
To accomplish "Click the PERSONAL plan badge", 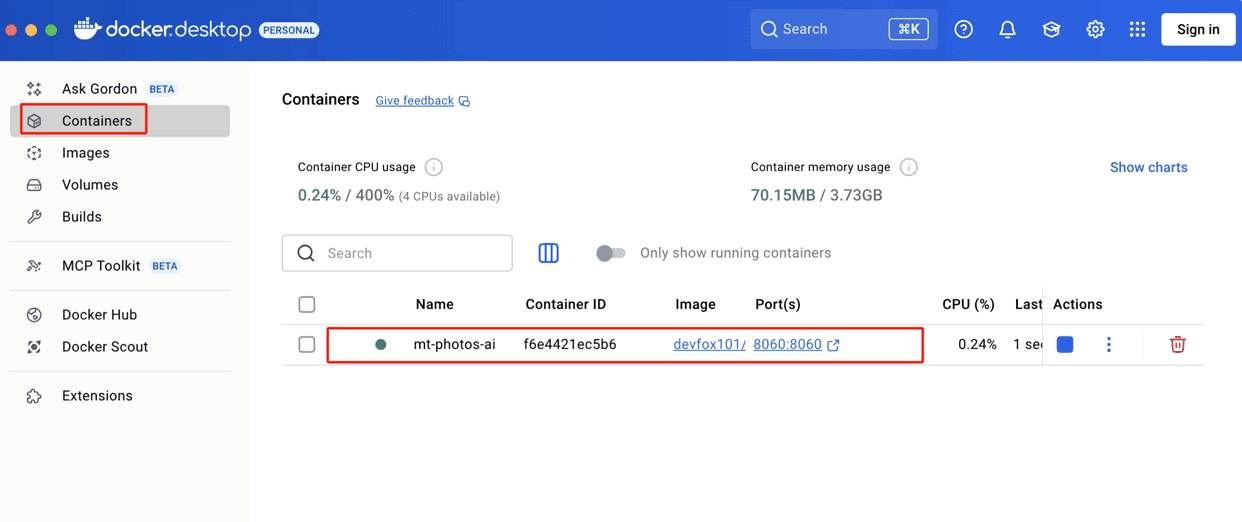I will coord(289,30).
